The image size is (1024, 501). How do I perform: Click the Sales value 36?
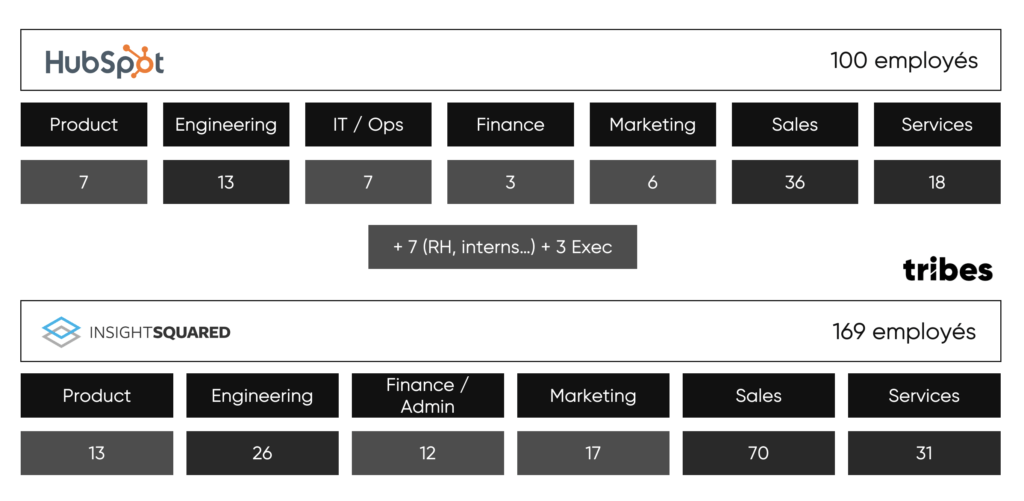coord(795,182)
